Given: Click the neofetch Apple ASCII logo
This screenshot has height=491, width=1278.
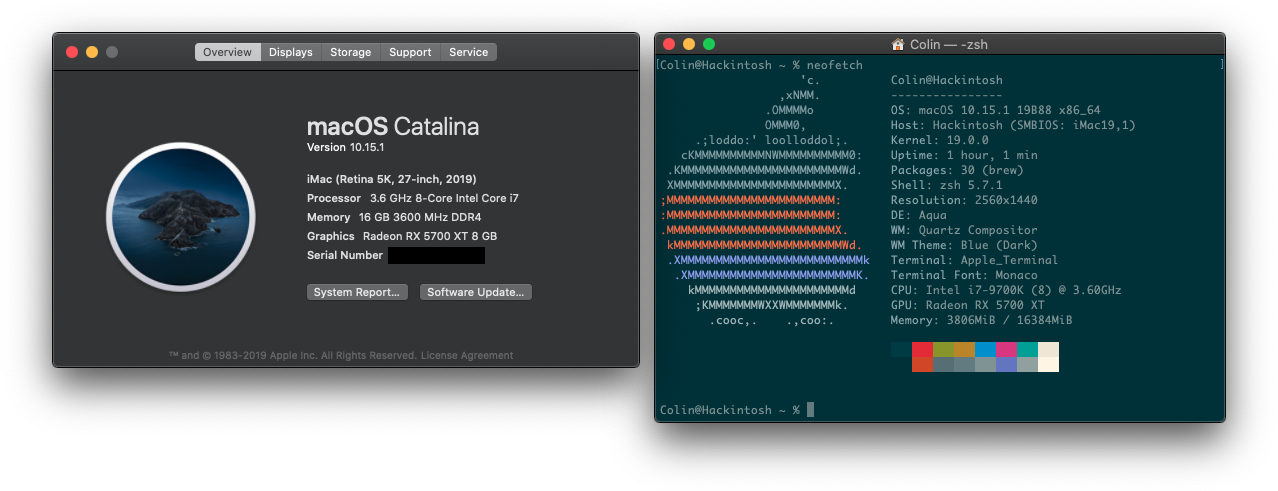Looking at the screenshot, I should coord(765,200).
